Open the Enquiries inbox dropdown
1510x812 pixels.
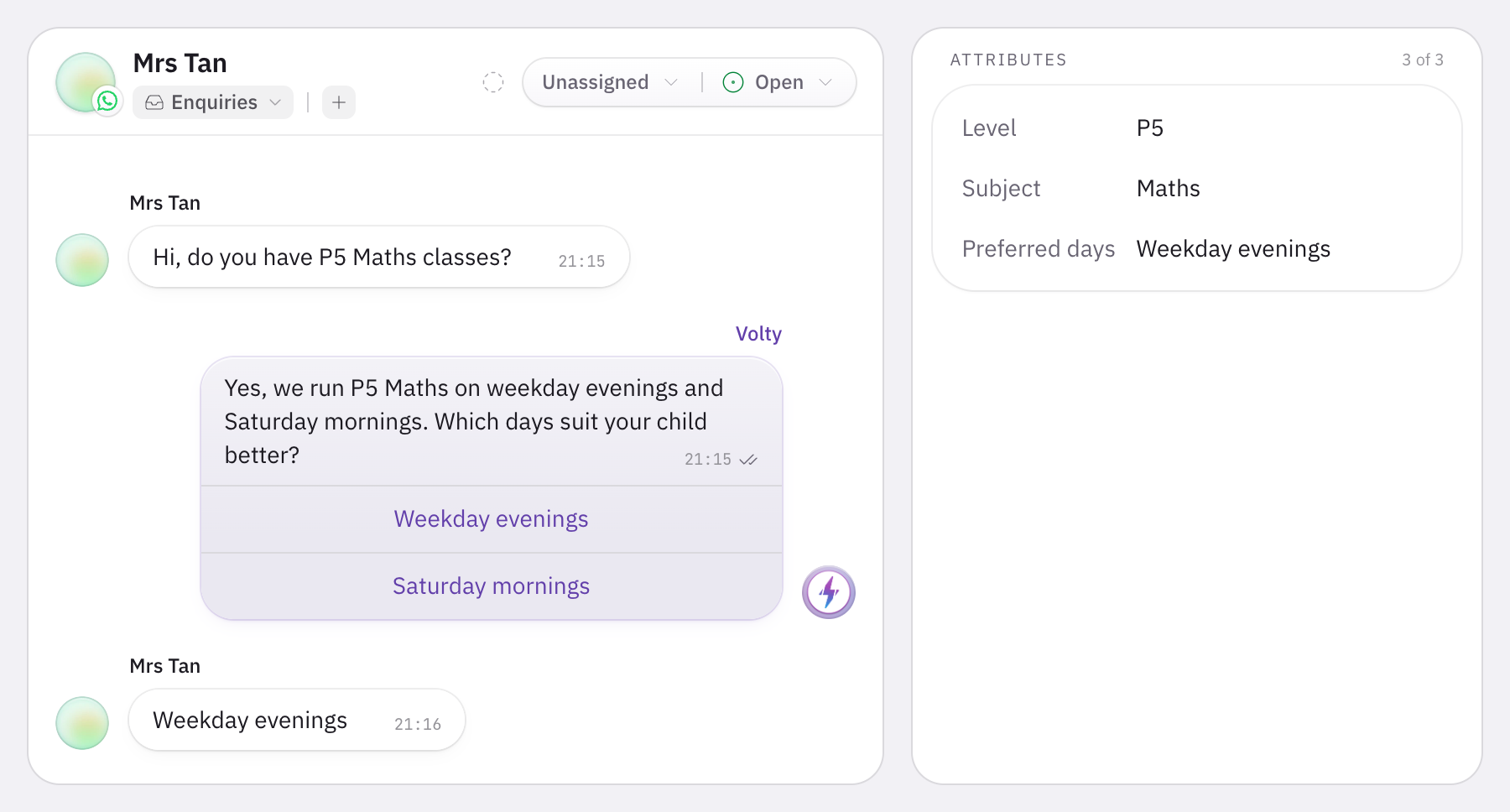point(213,102)
